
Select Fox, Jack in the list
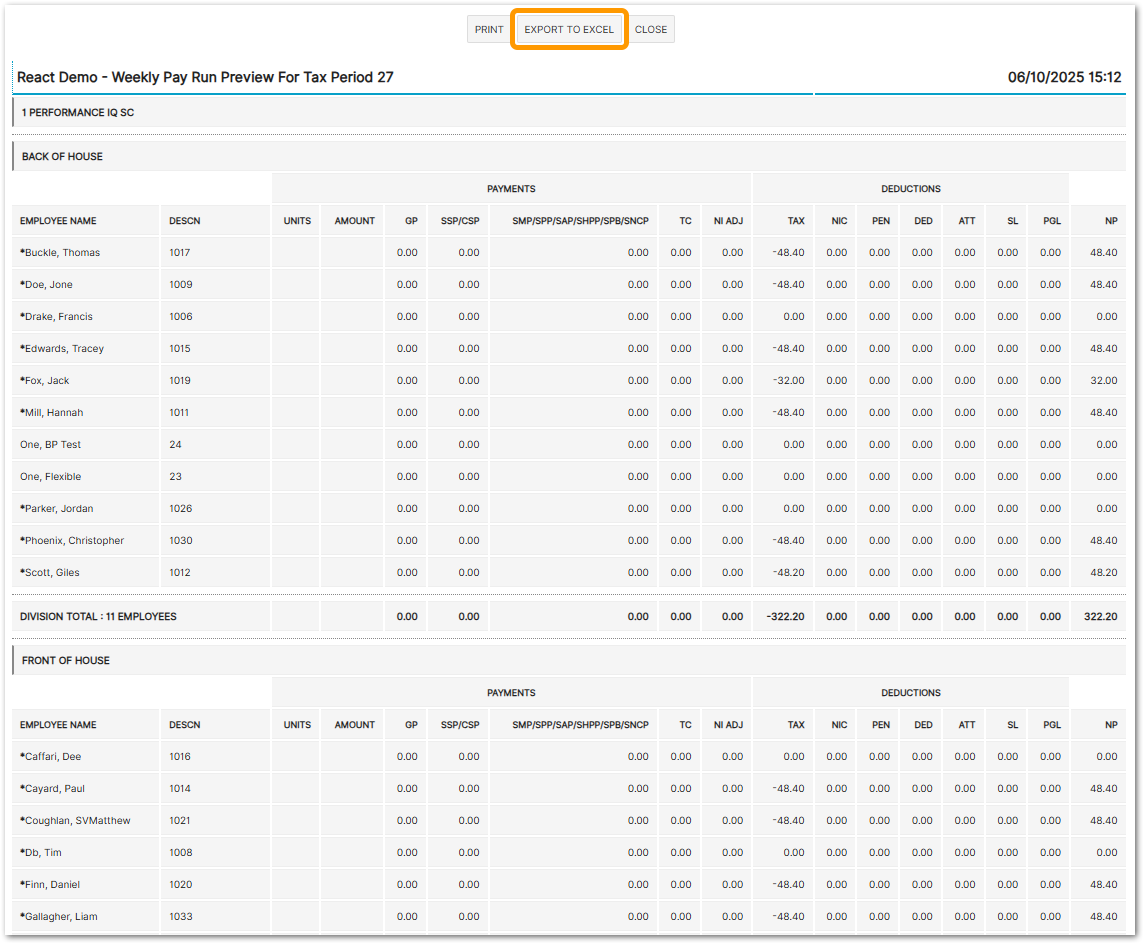point(47,381)
